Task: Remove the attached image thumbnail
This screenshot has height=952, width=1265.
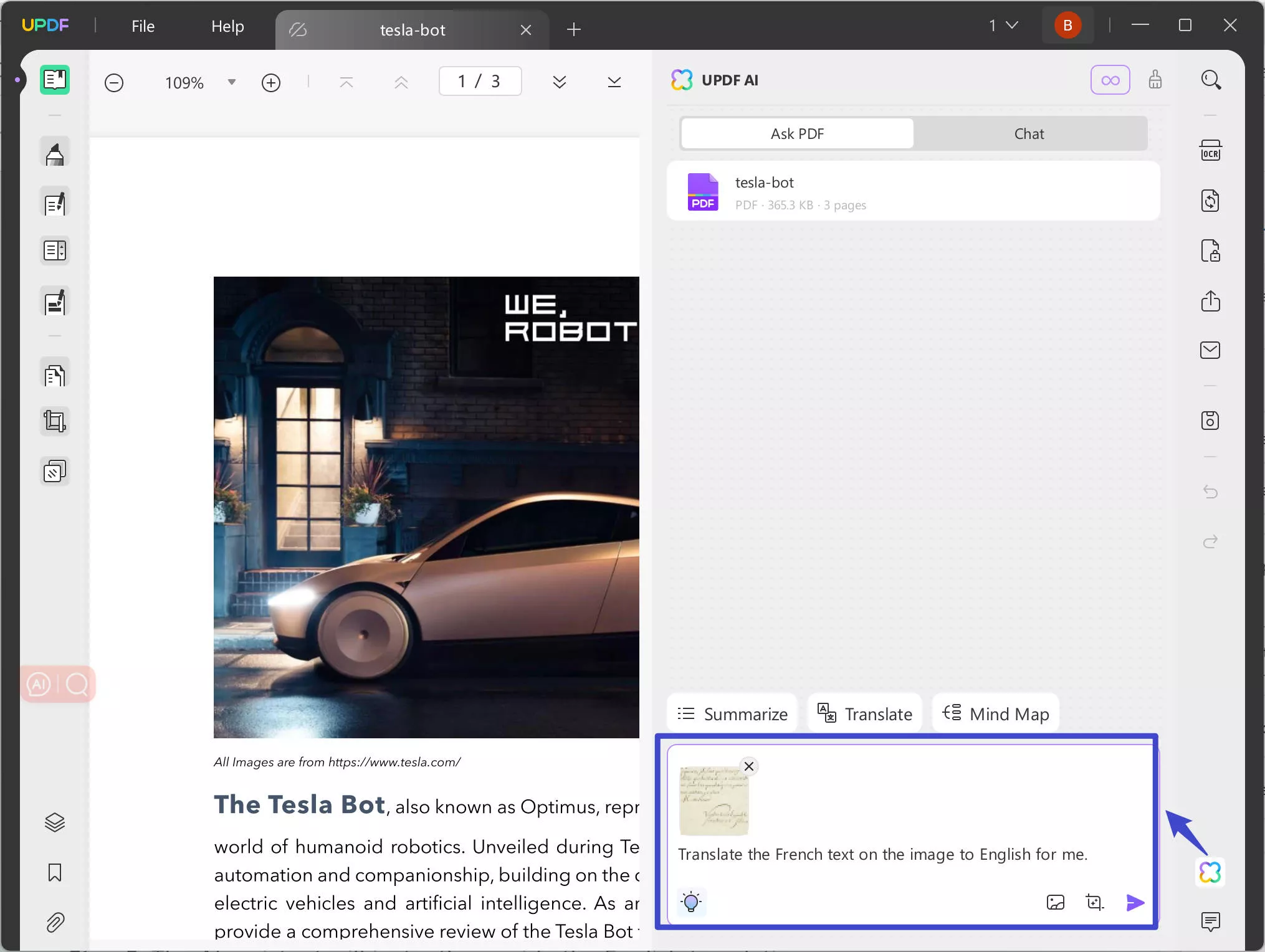Action: (x=749, y=766)
